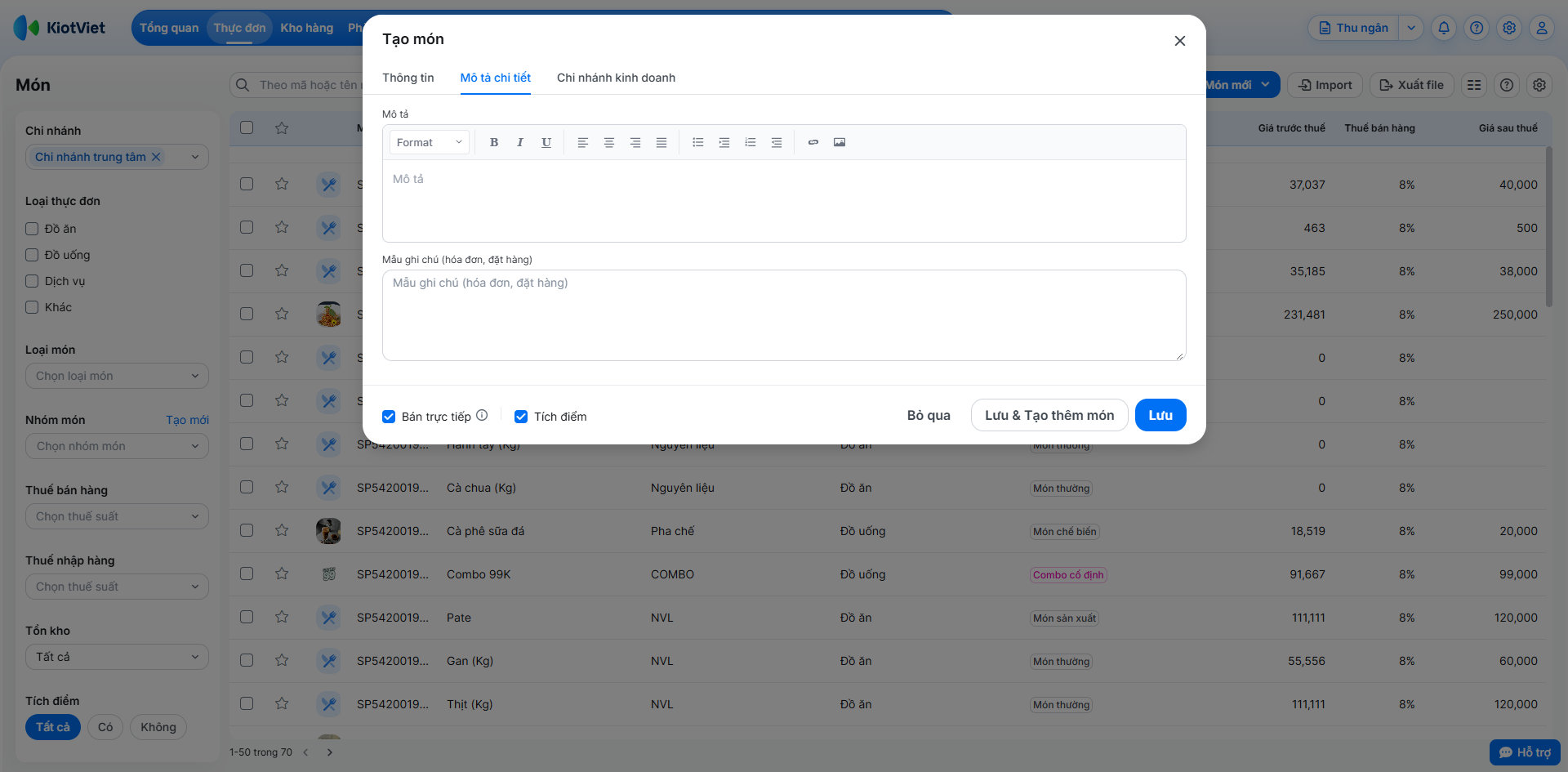Open settings gear in the top bar
The height and width of the screenshot is (772, 1568).
point(1509,28)
